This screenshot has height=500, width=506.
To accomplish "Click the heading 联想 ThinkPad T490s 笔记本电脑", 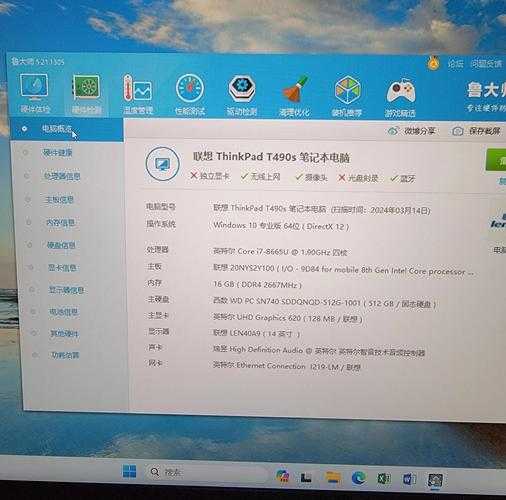I will click(x=271, y=157).
